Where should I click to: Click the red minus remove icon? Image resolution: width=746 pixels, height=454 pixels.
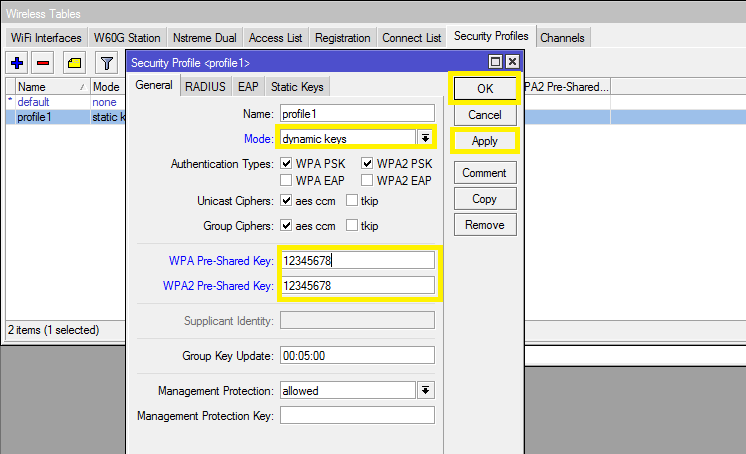(43, 63)
